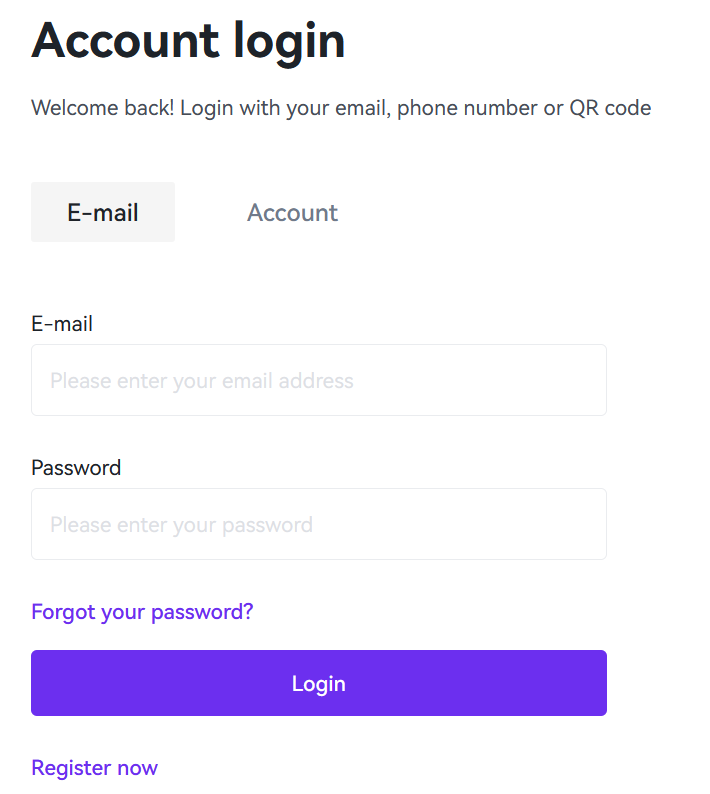Submit the form with the Login button
The height and width of the screenshot is (794, 710).
(x=318, y=683)
